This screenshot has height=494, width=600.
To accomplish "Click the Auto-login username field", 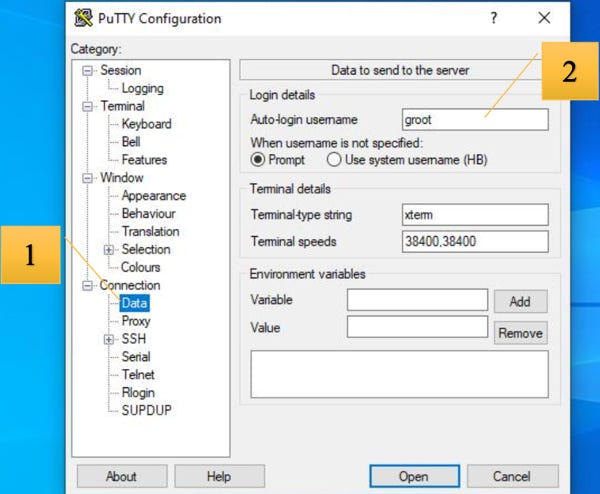I will click(475, 120).
